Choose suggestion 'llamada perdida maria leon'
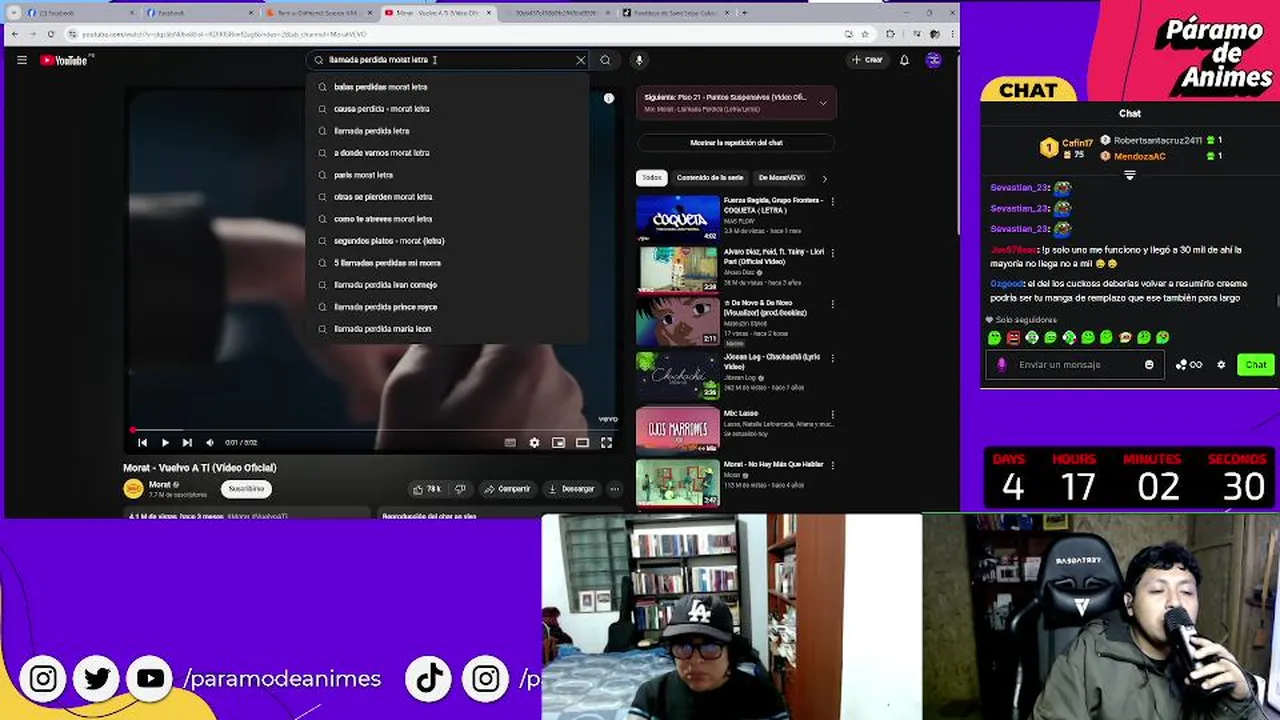1280x720 pixels. point(448,329)
